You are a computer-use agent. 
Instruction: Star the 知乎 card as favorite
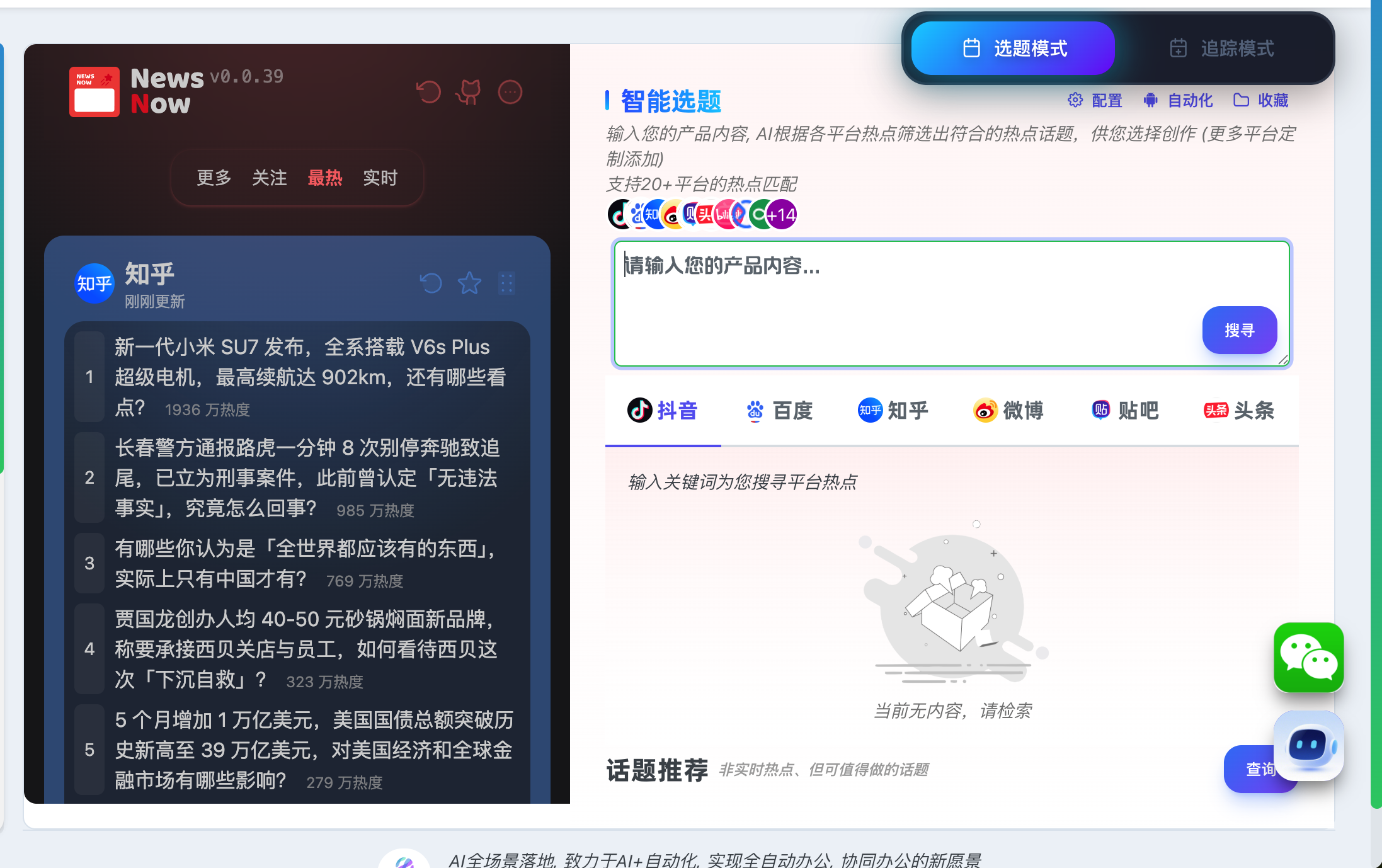pyautogui.click(x=469, y=283)
